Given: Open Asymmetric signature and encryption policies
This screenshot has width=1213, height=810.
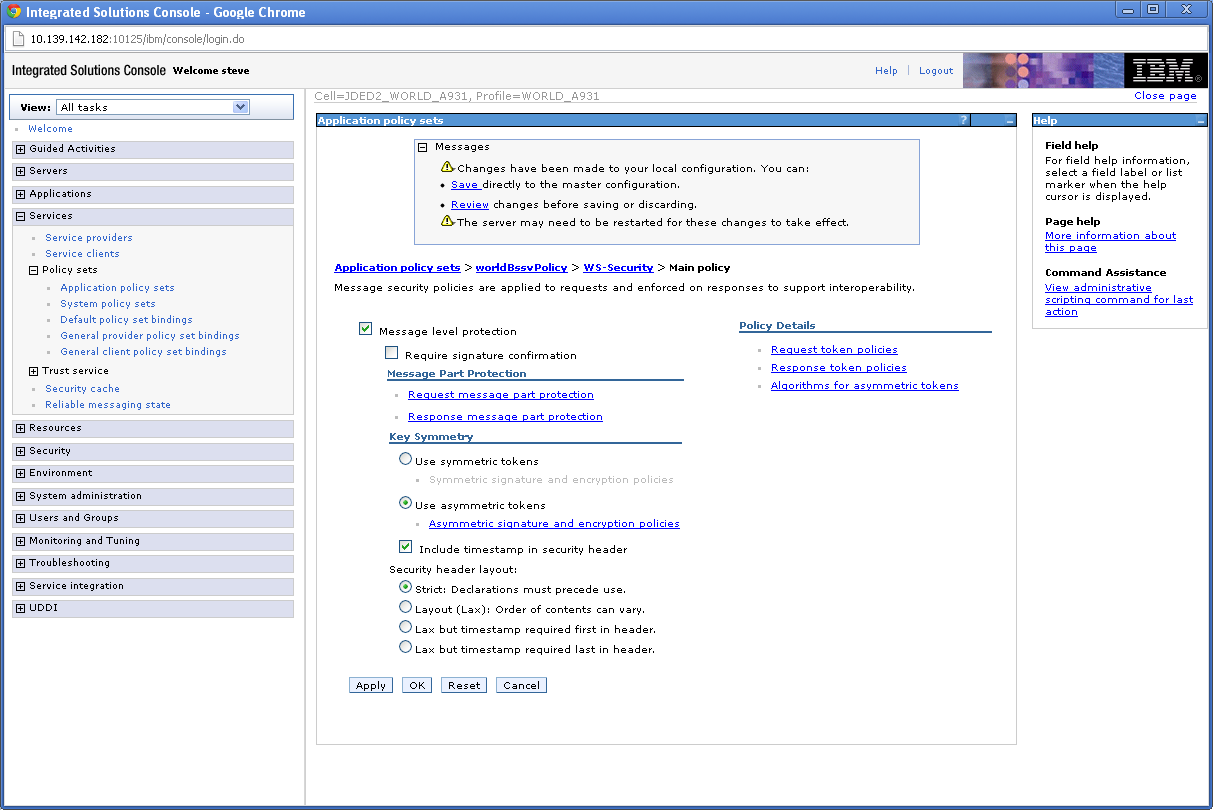Looking at the screenshot, I should pyautogui.click(x=554, y=524).
